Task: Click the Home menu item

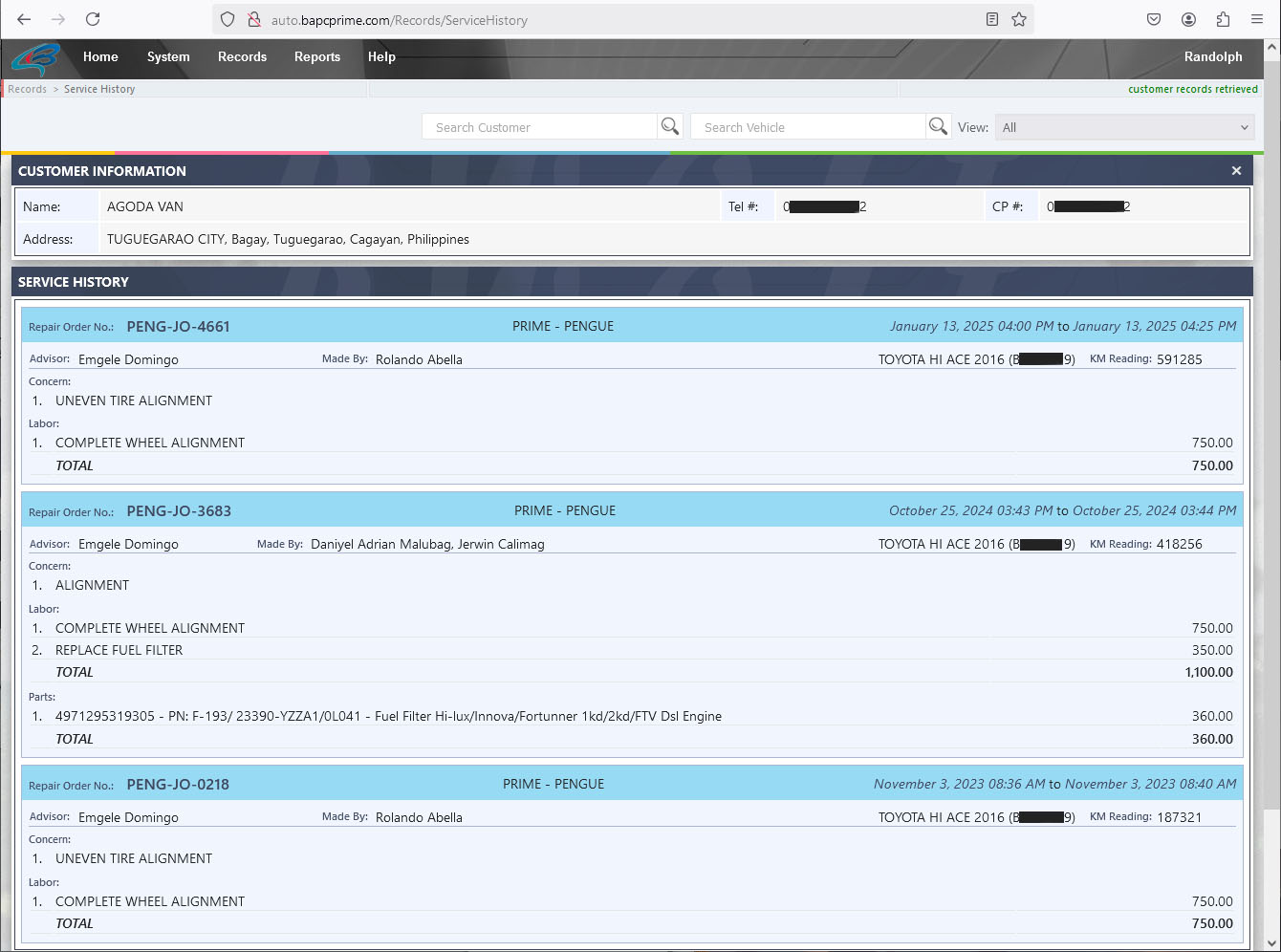Action: [x=100, y=57]
